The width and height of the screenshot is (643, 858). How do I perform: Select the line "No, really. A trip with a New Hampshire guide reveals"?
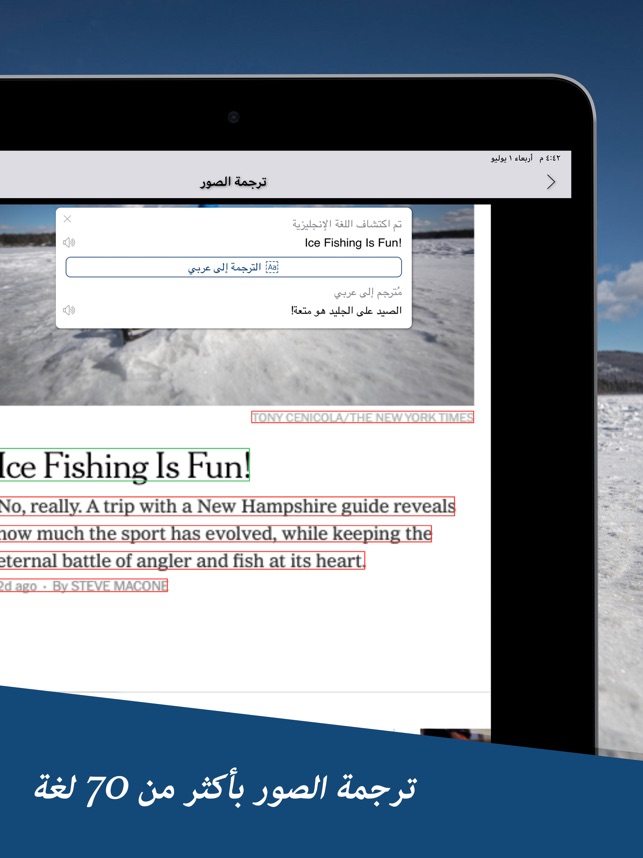pos(227,506)
